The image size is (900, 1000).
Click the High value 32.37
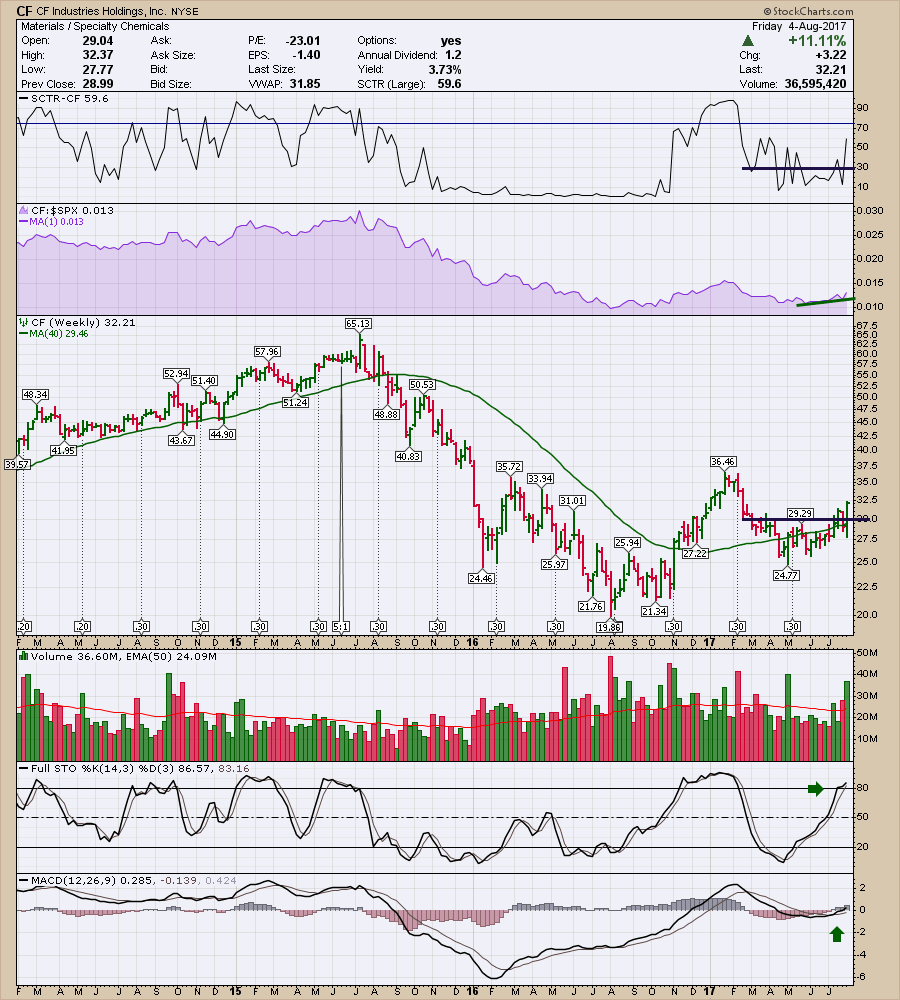98,55
